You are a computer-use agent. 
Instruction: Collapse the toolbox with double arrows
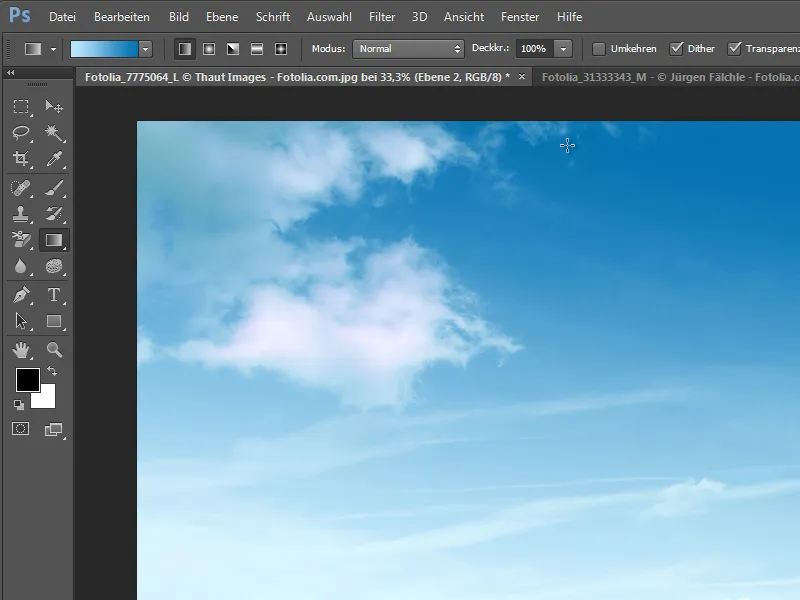tap(11, 73)
